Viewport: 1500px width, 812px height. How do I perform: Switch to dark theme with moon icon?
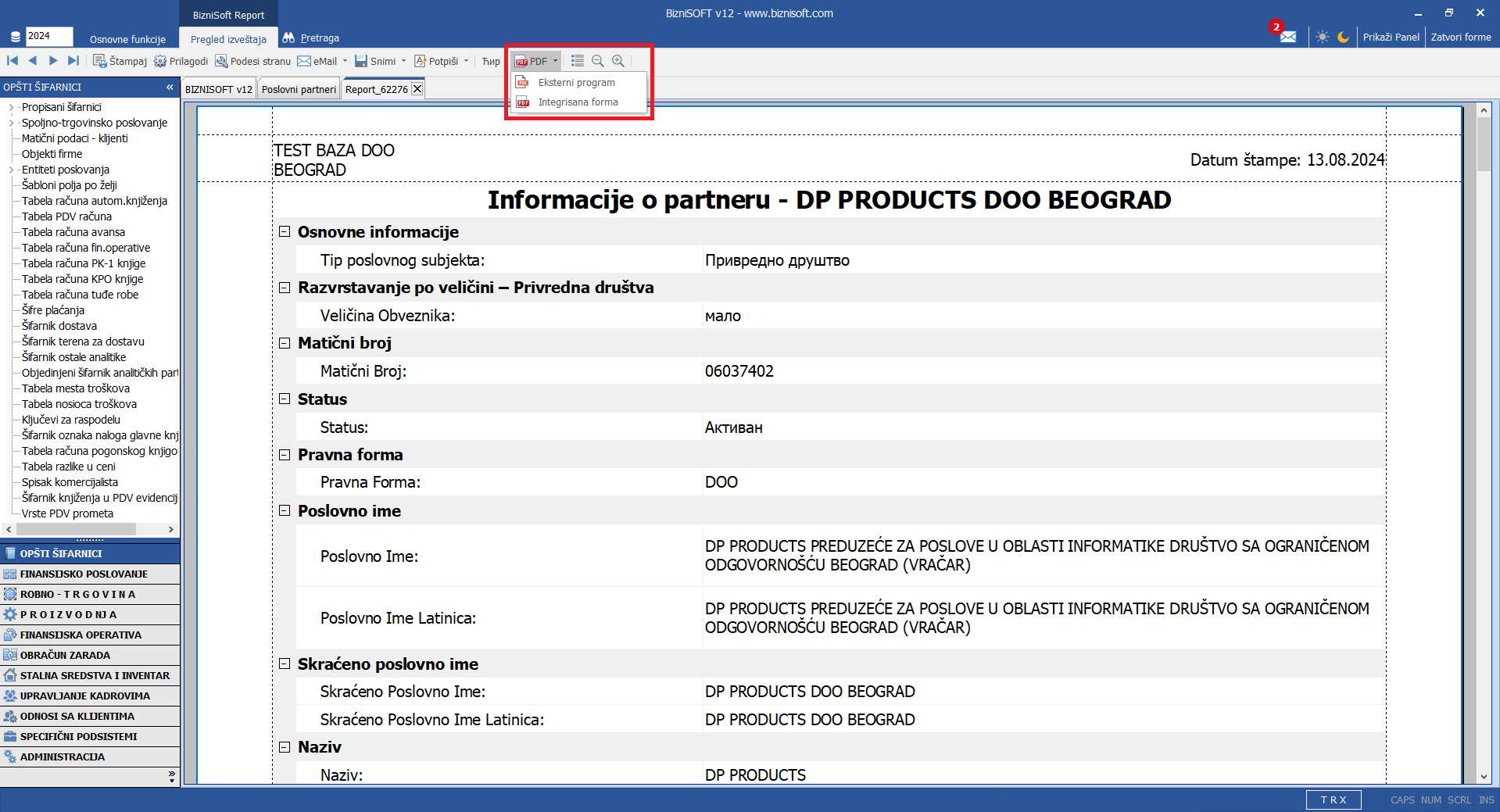tap(1344, 37)
